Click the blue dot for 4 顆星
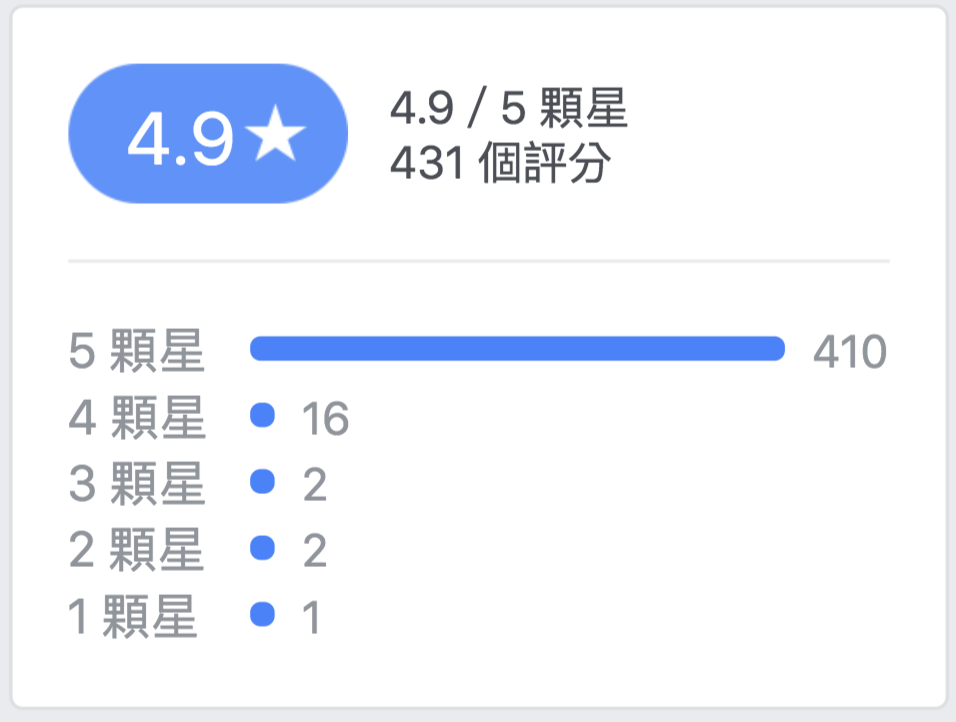956x722 pixels. coord(263,415)
